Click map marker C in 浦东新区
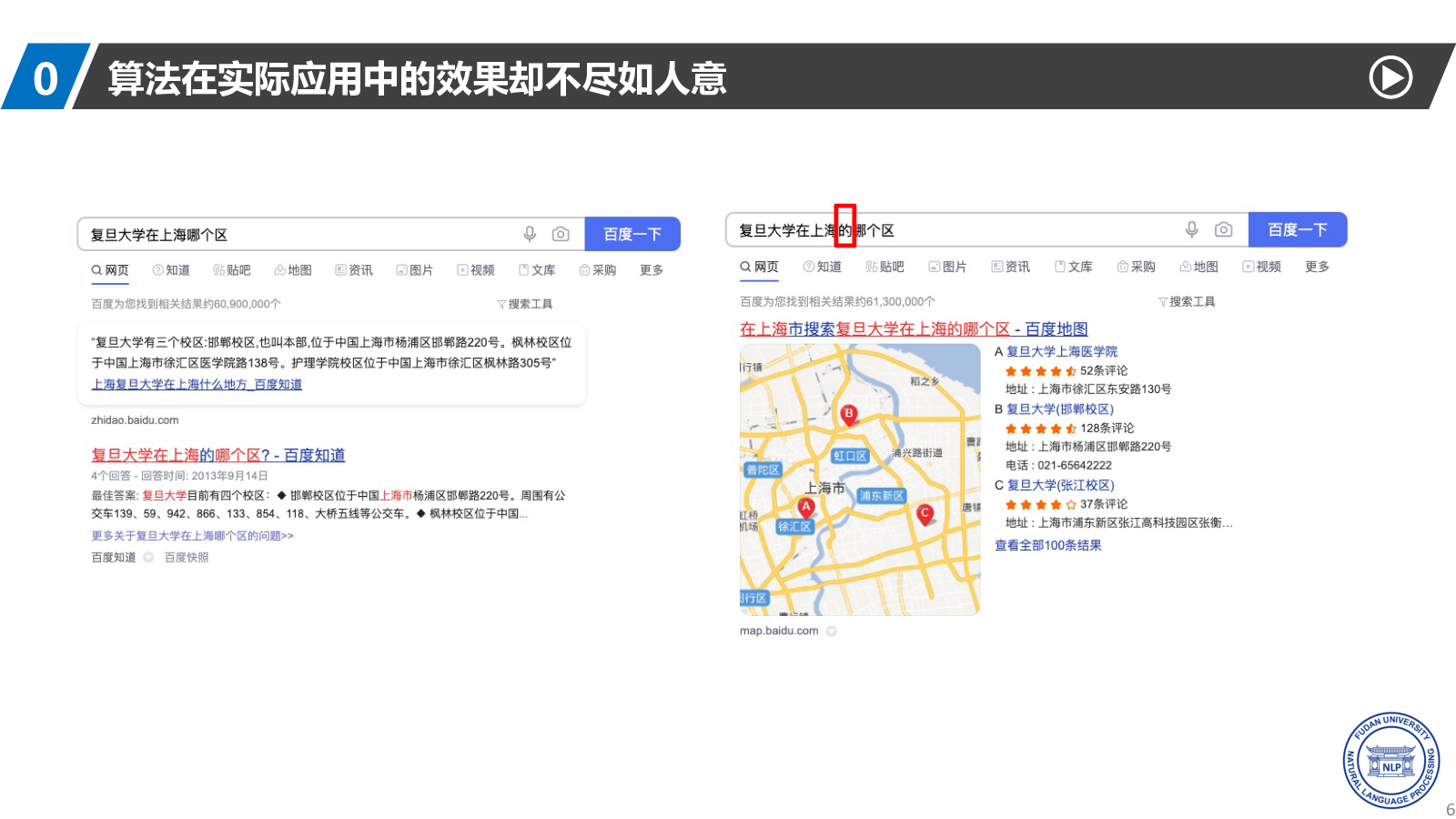Viewport: 1456px width, 819px height. coord(925,514)
